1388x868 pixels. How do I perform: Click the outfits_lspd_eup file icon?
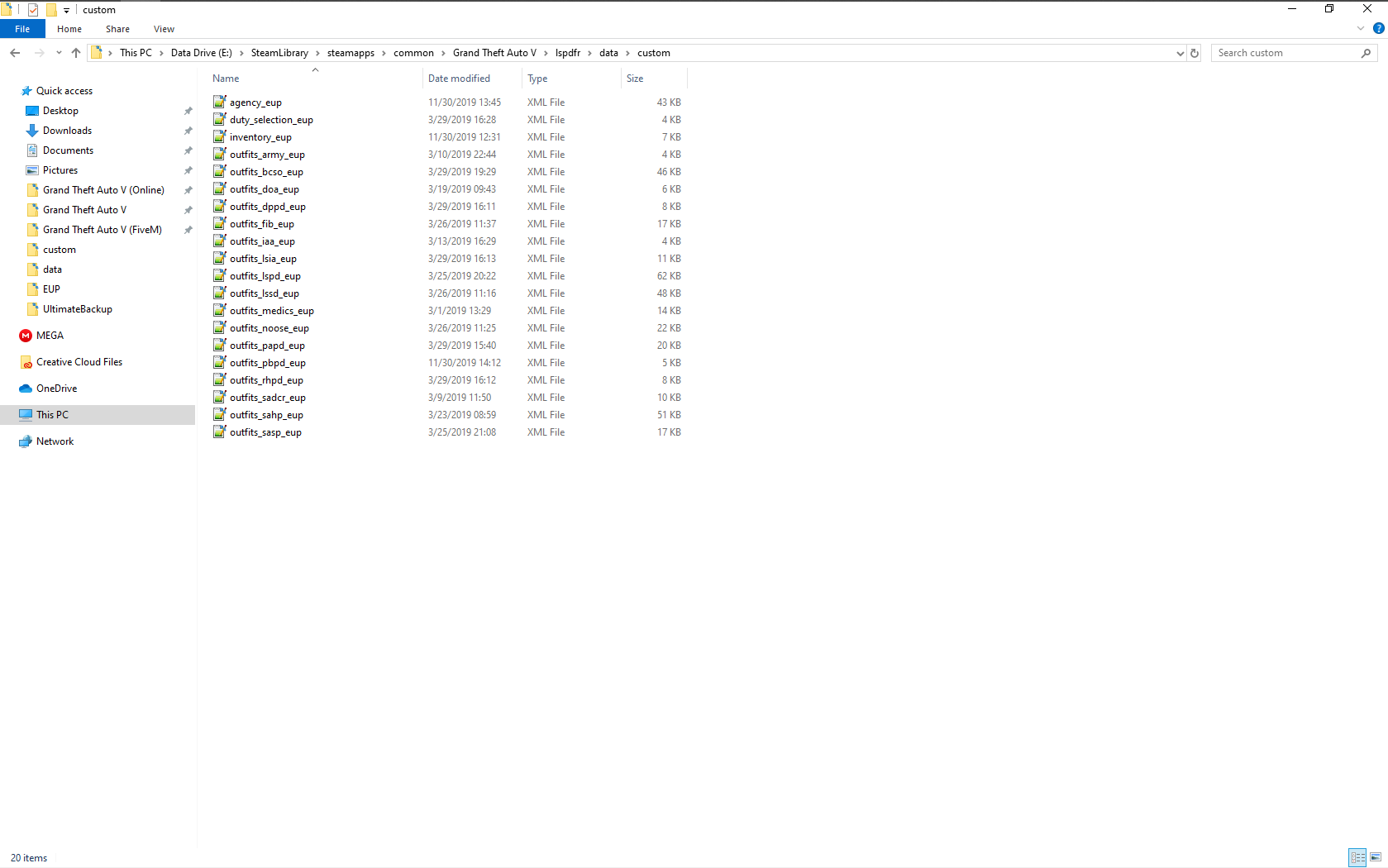(219, 275)
